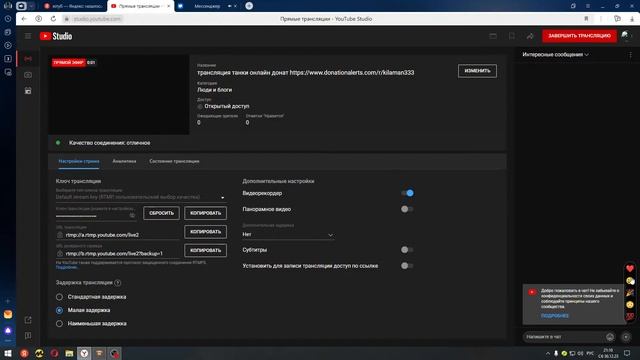640x360 pixels.
Task: Open the stream key selection dropdown
Action: 141,197
